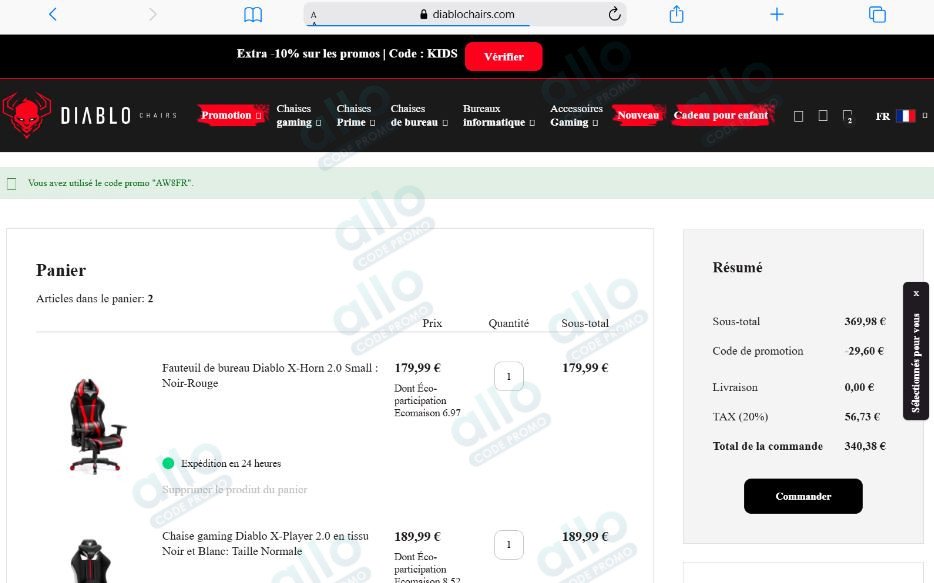Open the Safari share sheet icon
The height and width of the screenshot is (583, 934).
coord(676,14)
